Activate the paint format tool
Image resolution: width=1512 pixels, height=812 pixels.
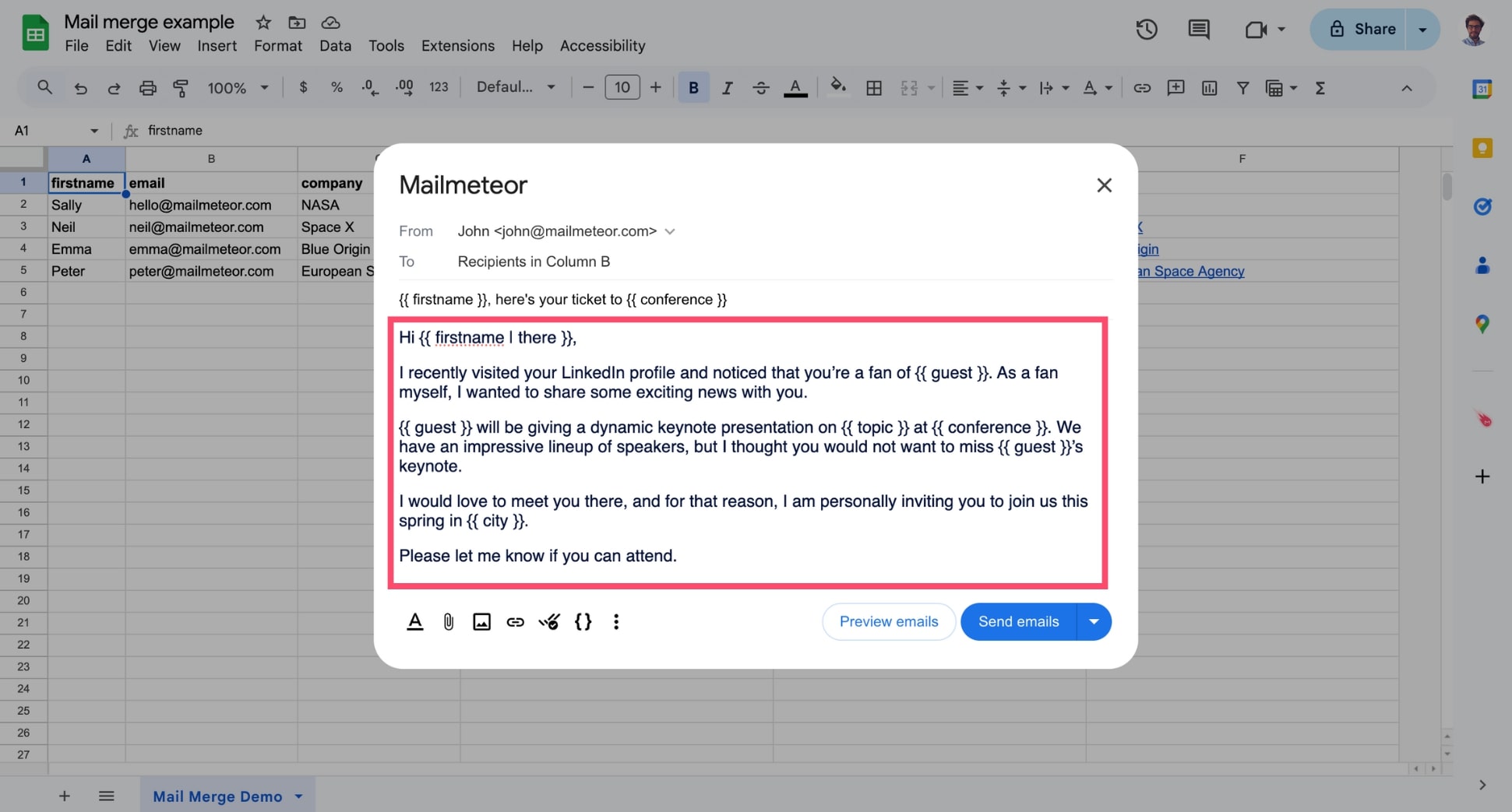(181, 88)
